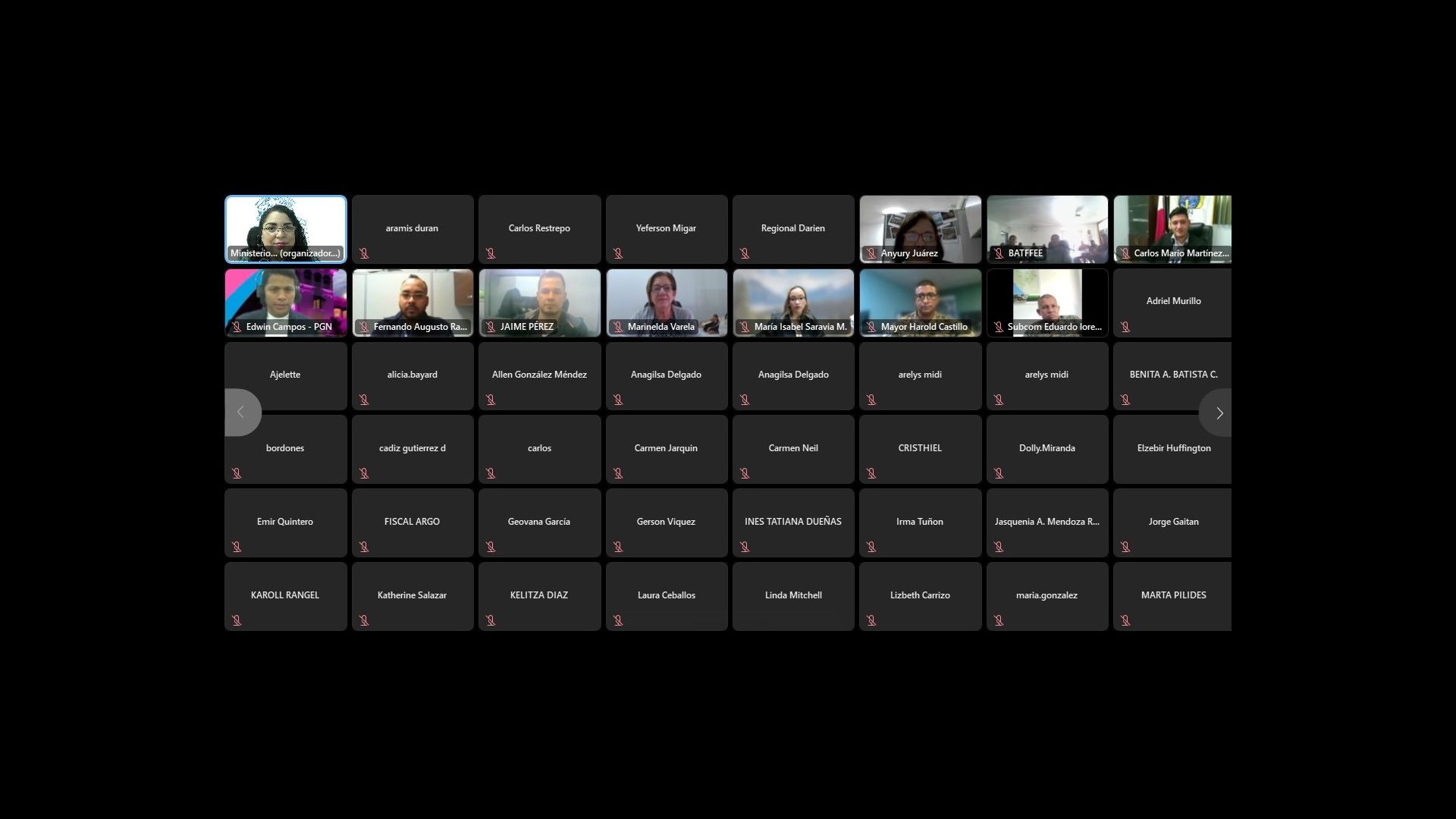This screenshot has width=1456, height=819.
Task: Click muted mic icon on Carmen Neil tile
Action: 745,473
